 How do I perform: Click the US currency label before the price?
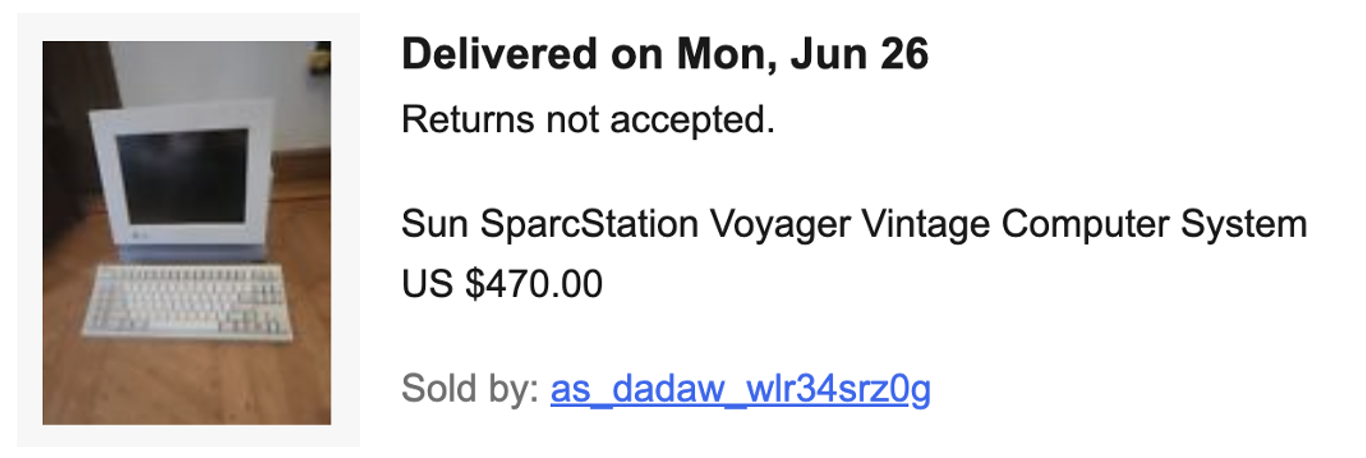428,285
